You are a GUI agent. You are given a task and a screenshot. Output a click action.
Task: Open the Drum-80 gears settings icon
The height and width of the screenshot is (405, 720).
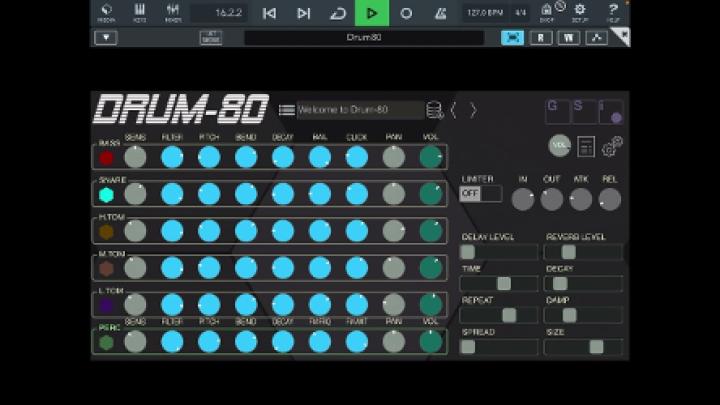[x=612, y=146]
